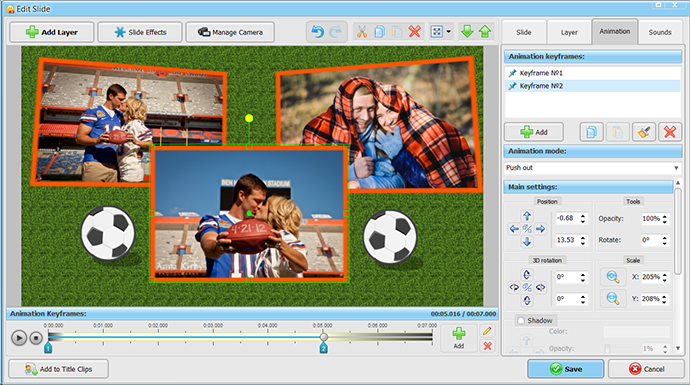The width and height of the screenshot is (690, 385).
Task: Click the Undo arrow icon
Action: (317, 32)
